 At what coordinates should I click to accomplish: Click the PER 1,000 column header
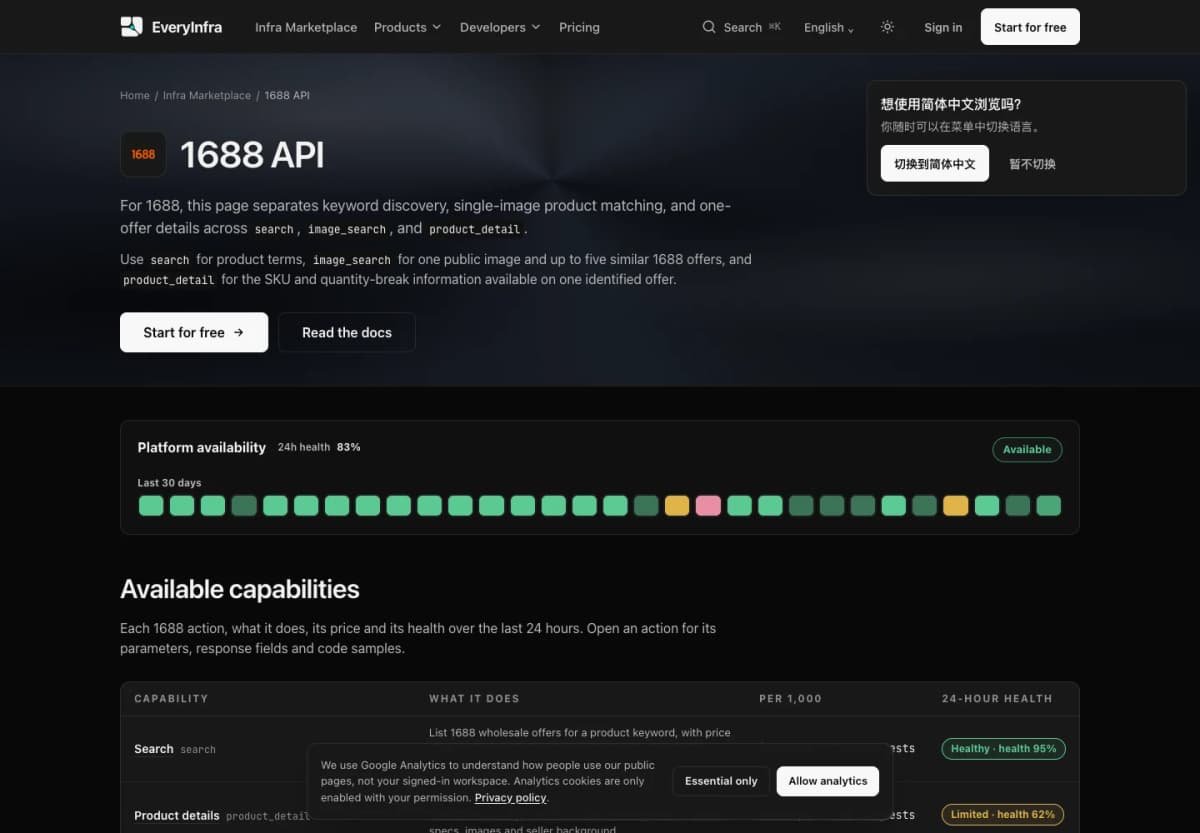(x=790, y=698)
